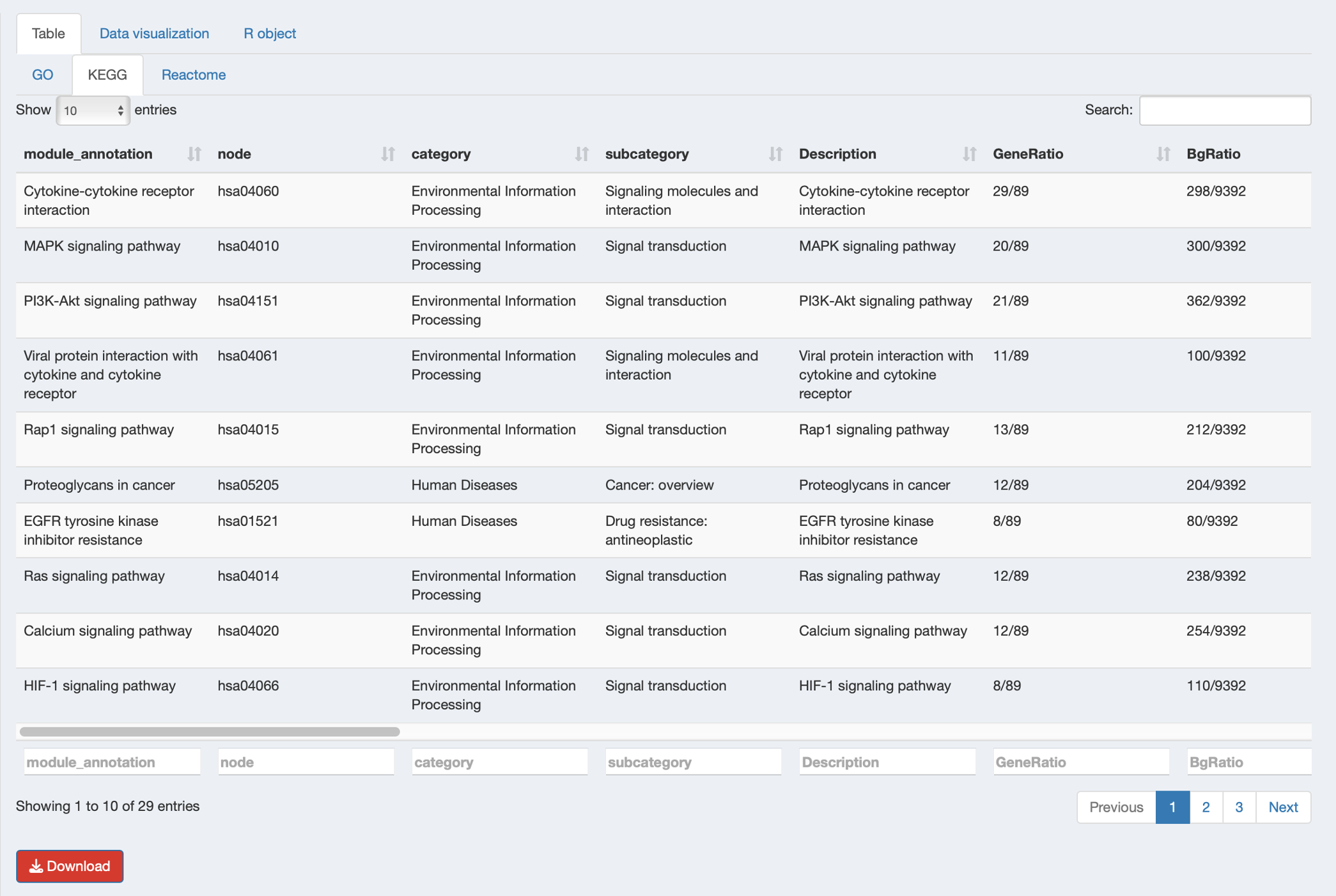Click Human Diseases category in hsa01521 row
Screen dimensions: 1336x896
(464, 521)
